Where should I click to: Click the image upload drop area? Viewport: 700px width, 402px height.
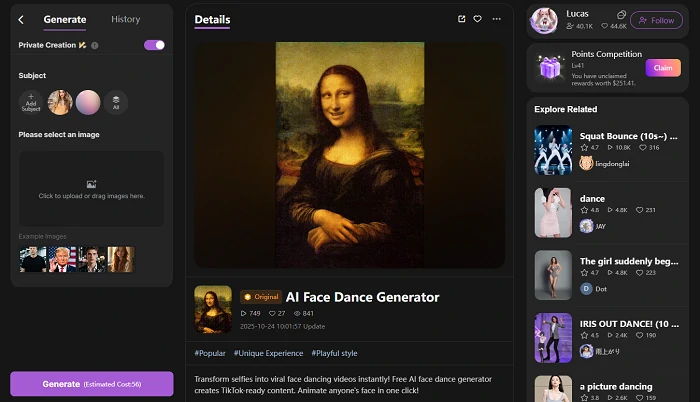pyautogui.click(x=92, y=188)
